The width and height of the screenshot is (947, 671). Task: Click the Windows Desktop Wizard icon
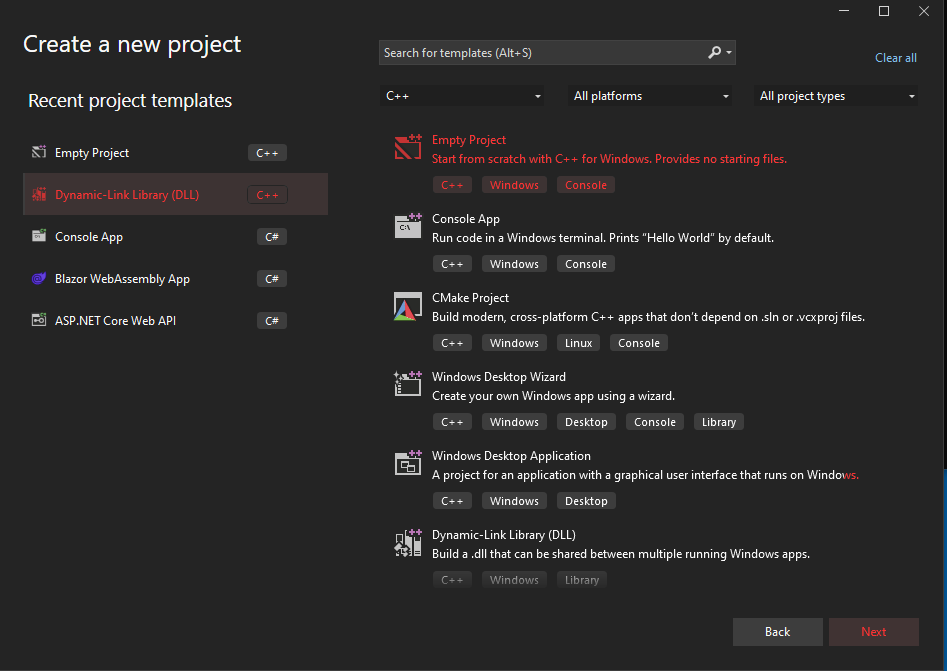pos(408,384)
